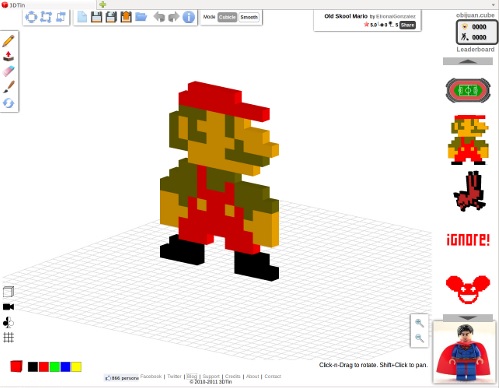
Task: Switch Mode to Cubicle
Action: (x=227, y=17)
